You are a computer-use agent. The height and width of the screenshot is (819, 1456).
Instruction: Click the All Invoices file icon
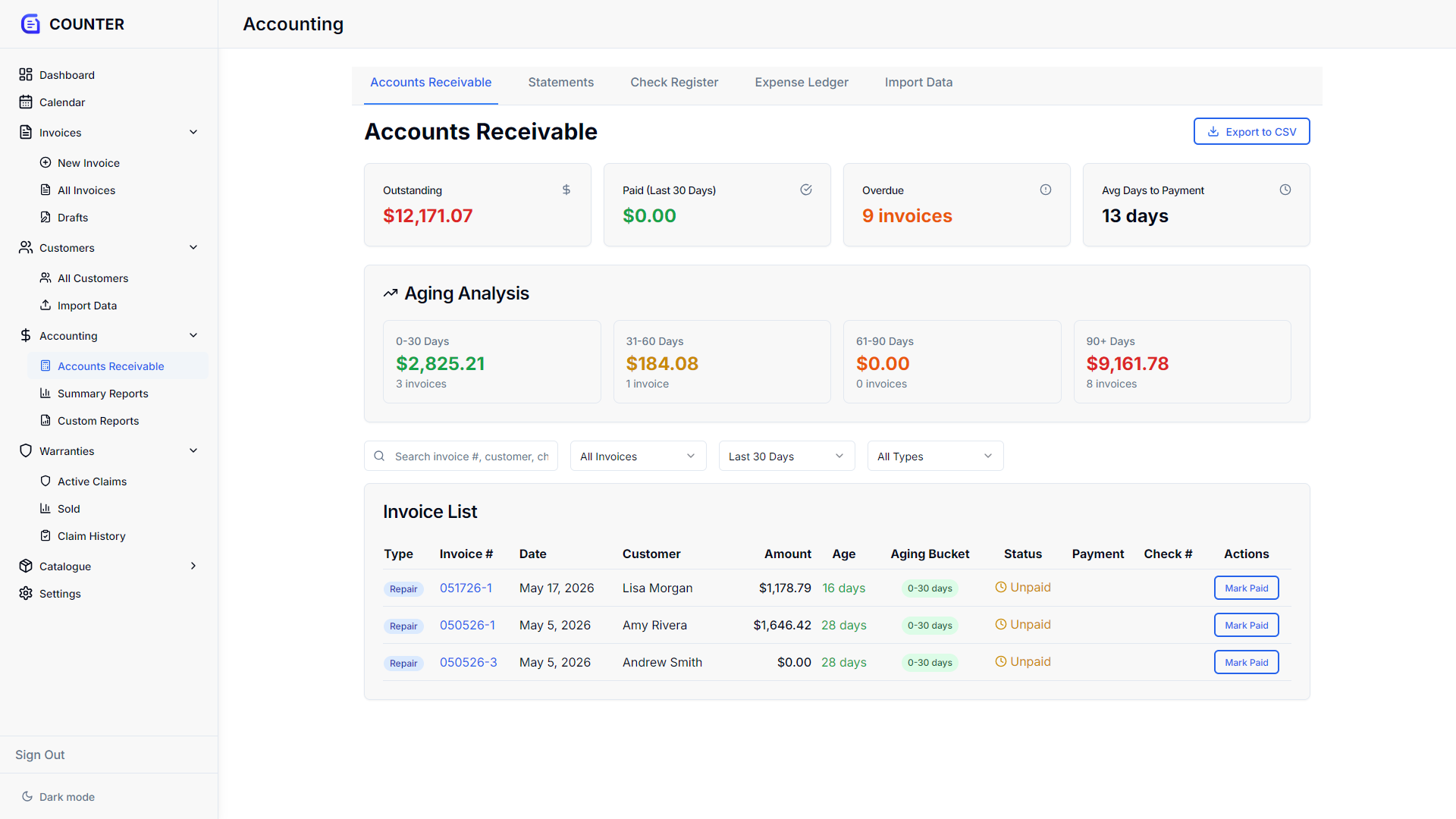pos(45,190)
